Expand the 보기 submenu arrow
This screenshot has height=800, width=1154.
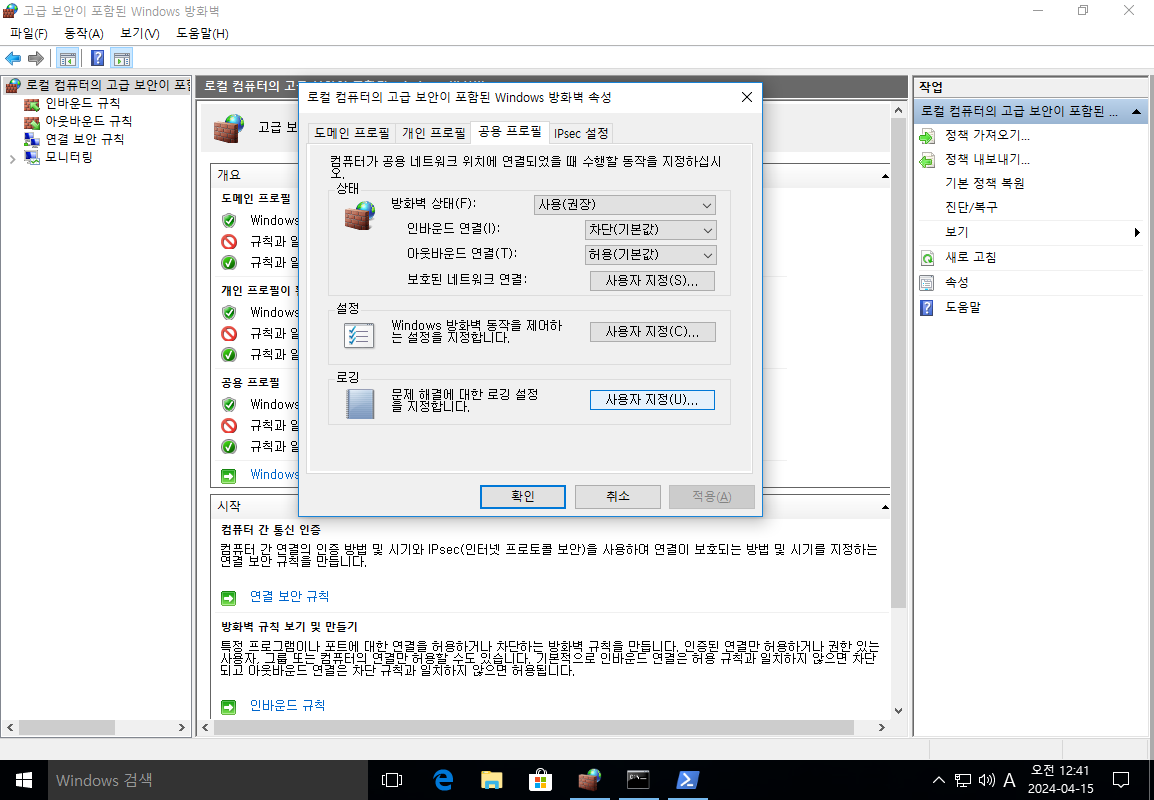(1137, 233)
